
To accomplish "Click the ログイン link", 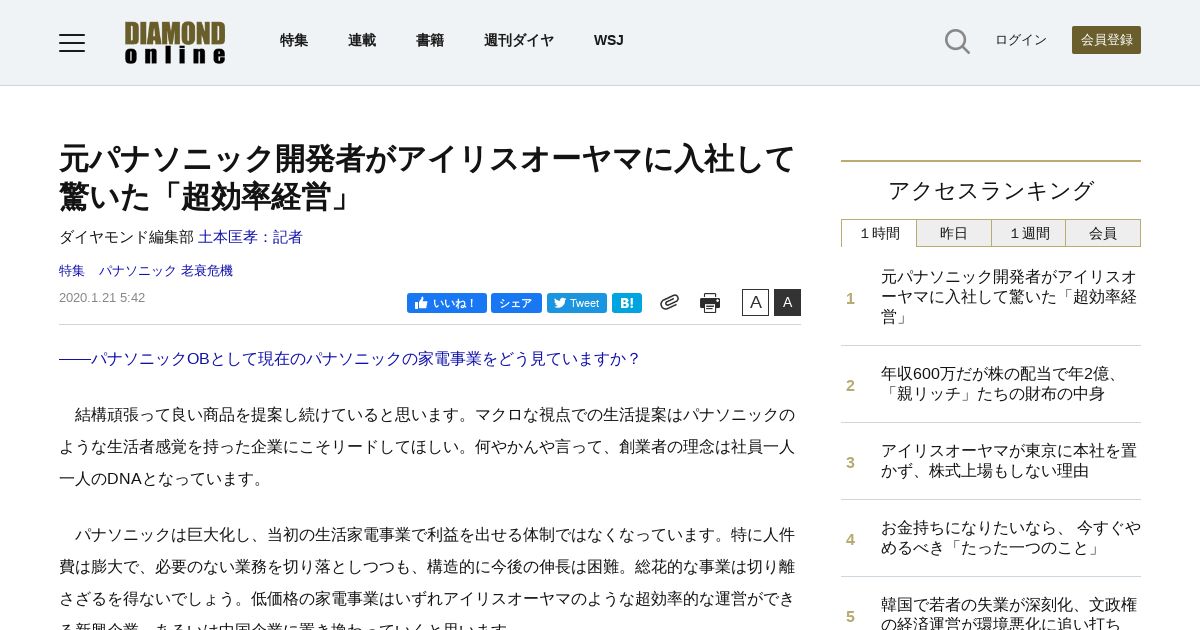I will click(x=1021, y=40).
